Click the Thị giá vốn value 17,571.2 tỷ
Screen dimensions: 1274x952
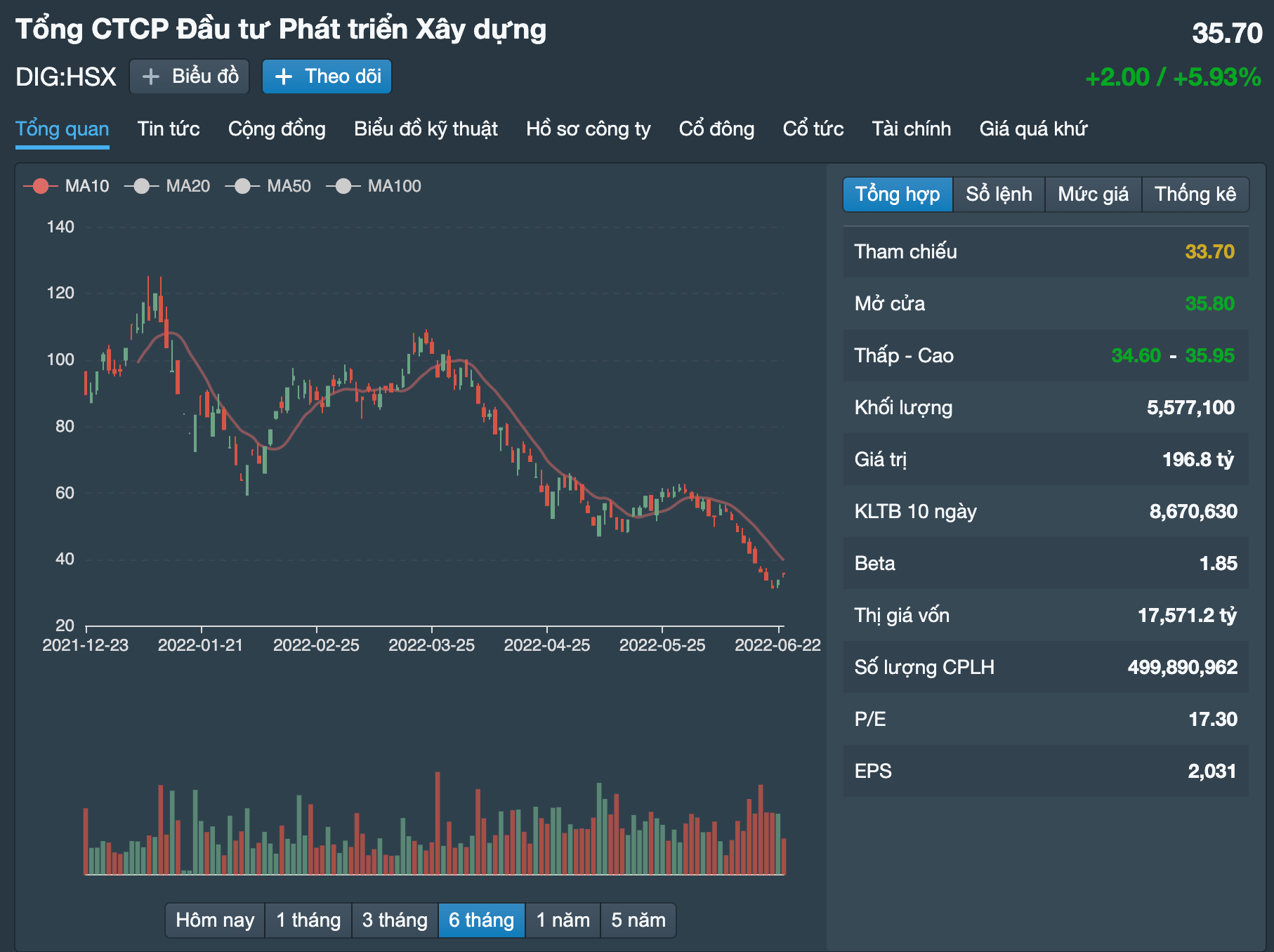(x=1188, y=615)
